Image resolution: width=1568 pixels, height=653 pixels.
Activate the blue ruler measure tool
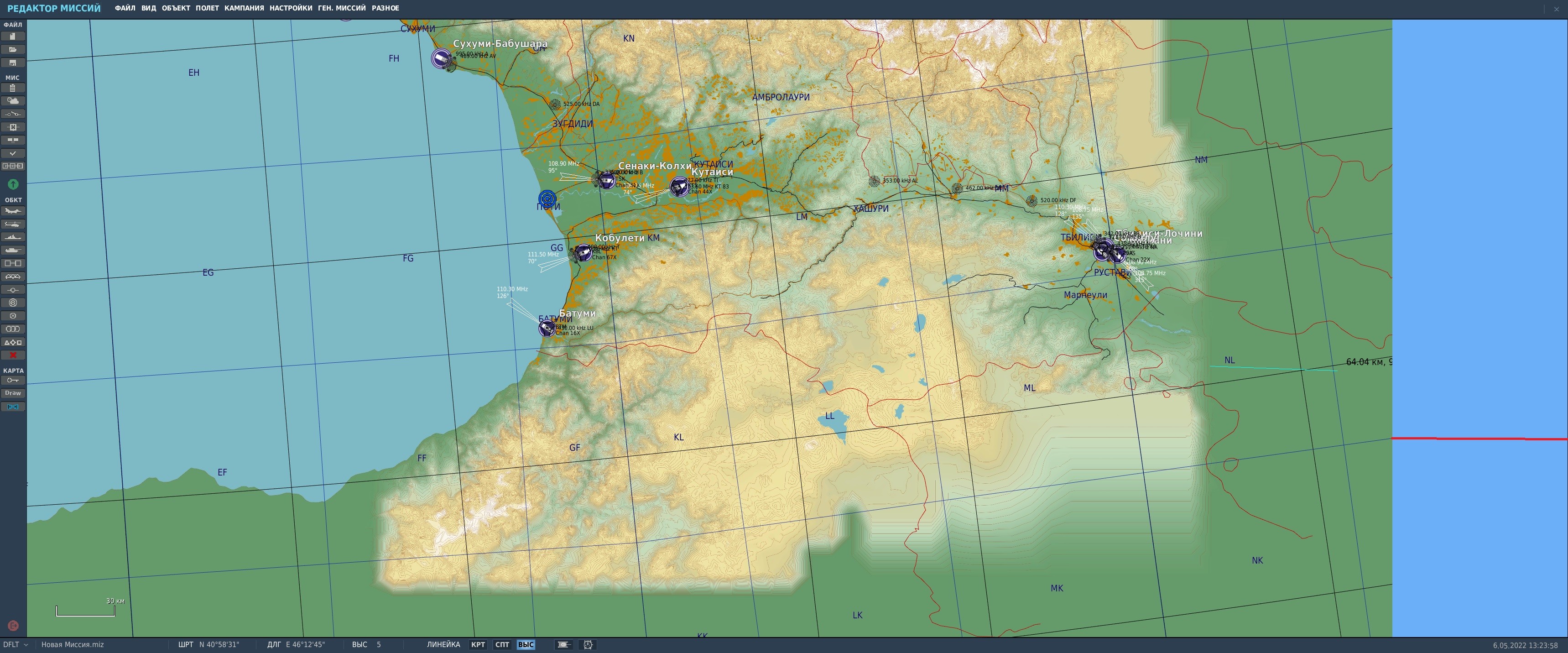(x=13, y=407)
